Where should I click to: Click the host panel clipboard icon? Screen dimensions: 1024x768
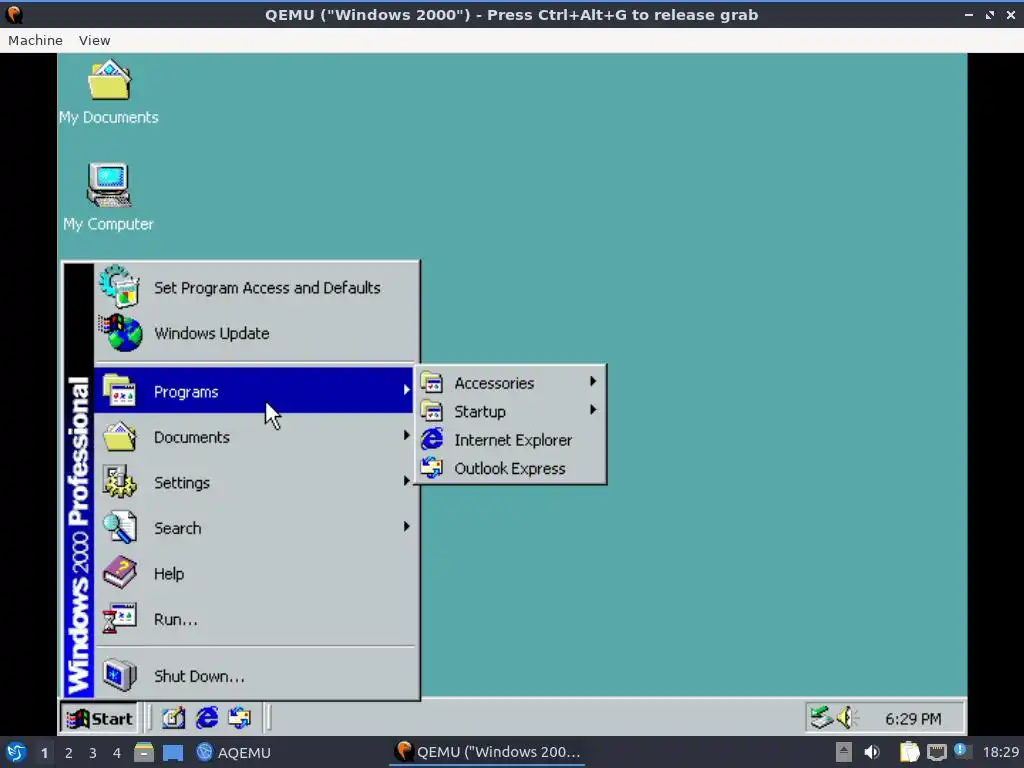click(x=910, y=752)
